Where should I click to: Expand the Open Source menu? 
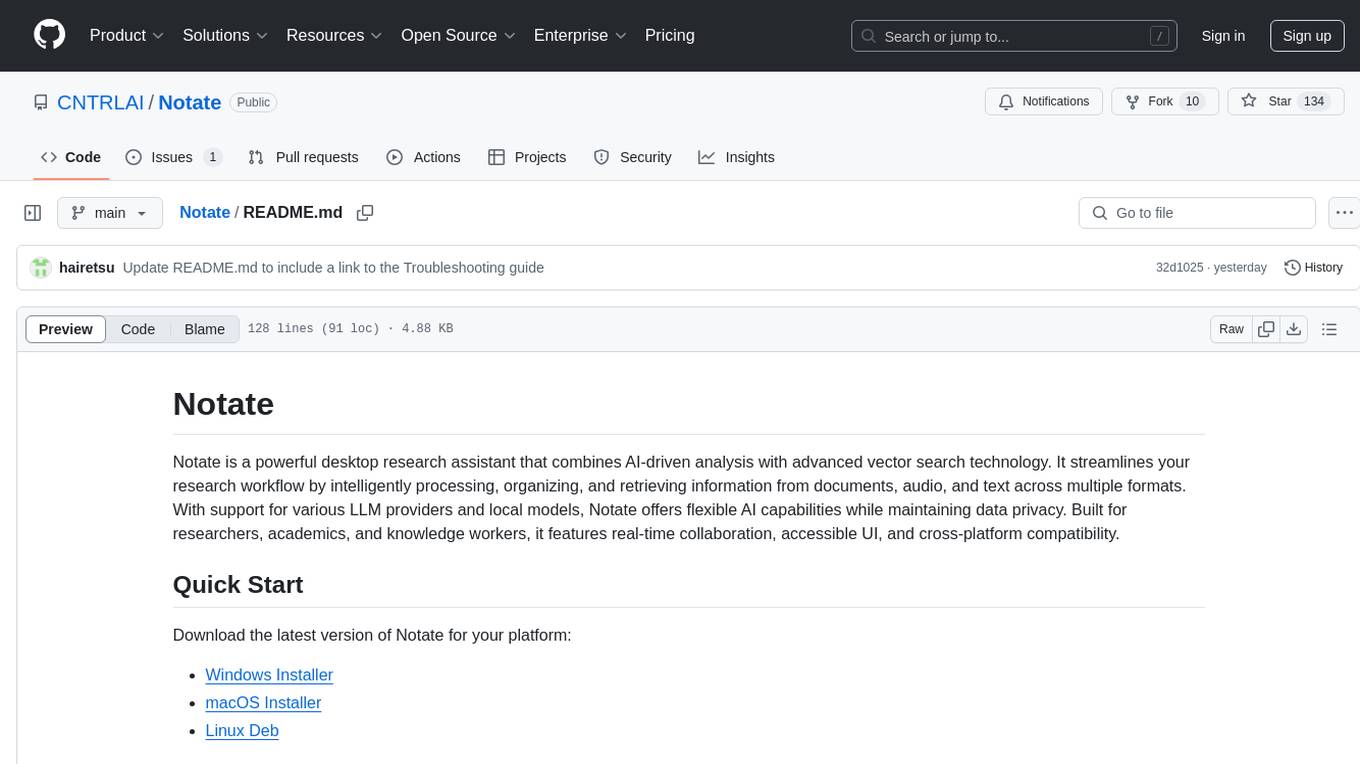(458, 35)
